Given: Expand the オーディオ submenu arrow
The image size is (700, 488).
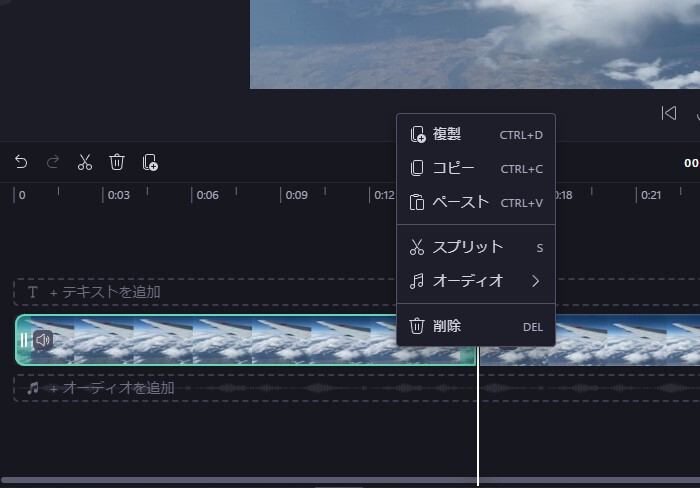Looking at the screenshot, I should [x=536, y=281].
